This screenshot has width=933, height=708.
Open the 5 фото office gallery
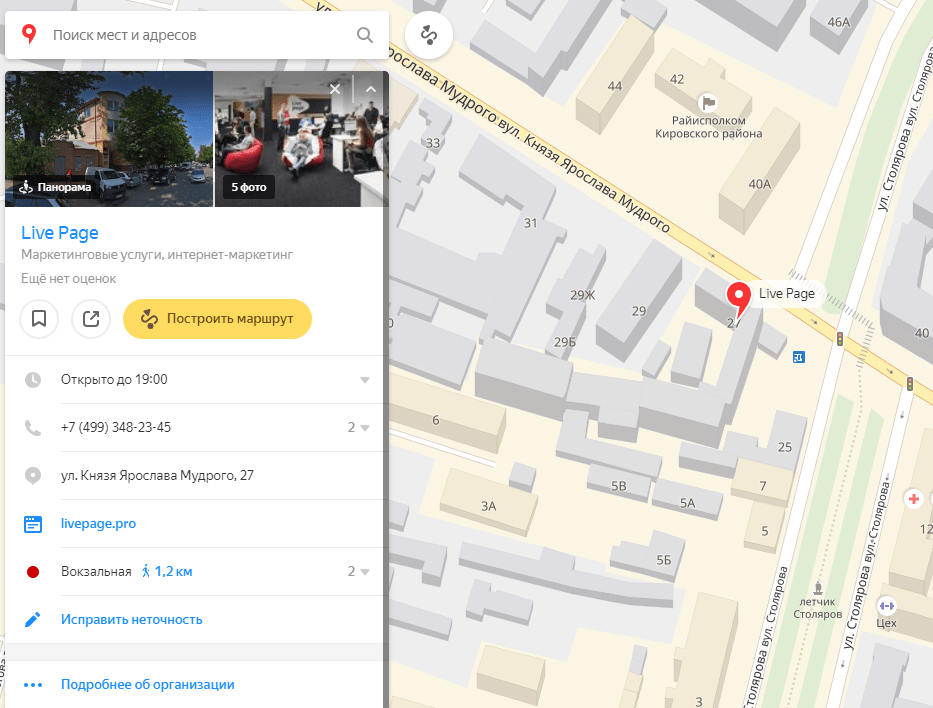coord(301,139)
